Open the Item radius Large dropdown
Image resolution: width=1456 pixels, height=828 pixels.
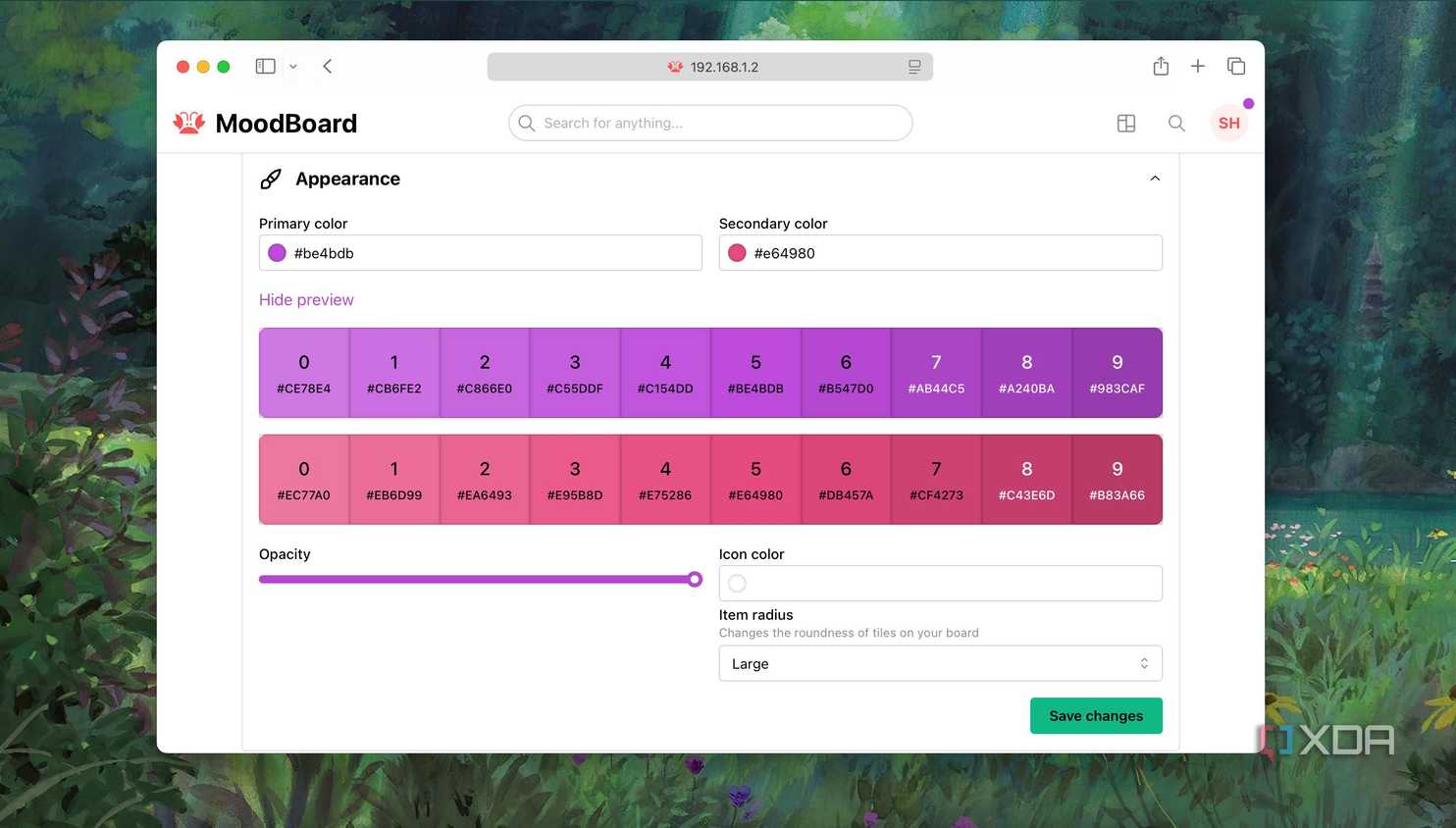pyautogui.click(x=941, y=663)
